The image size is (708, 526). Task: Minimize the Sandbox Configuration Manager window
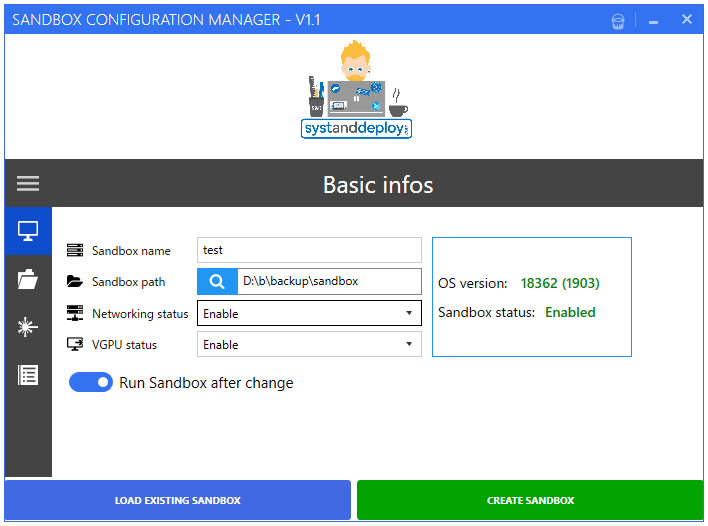(653, 21)
